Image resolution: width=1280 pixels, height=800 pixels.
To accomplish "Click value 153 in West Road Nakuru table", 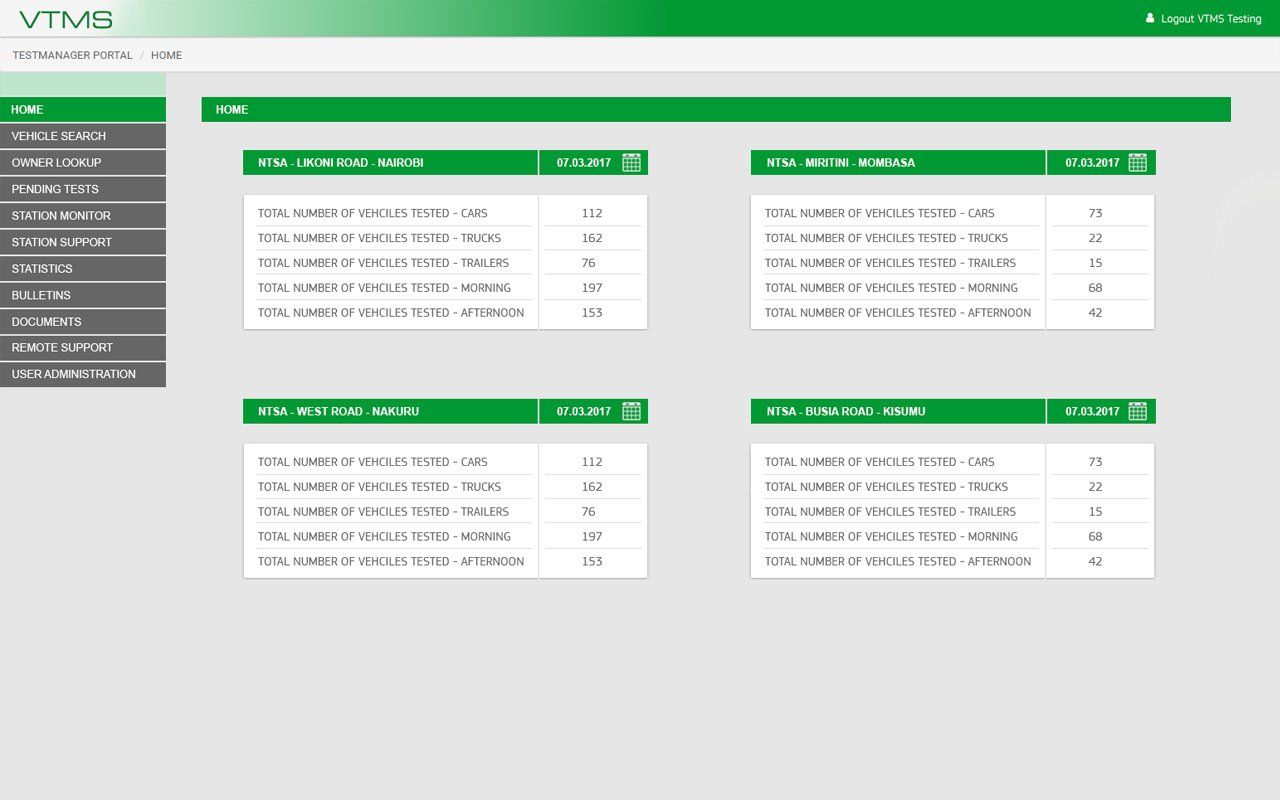I will coord(592,562).
